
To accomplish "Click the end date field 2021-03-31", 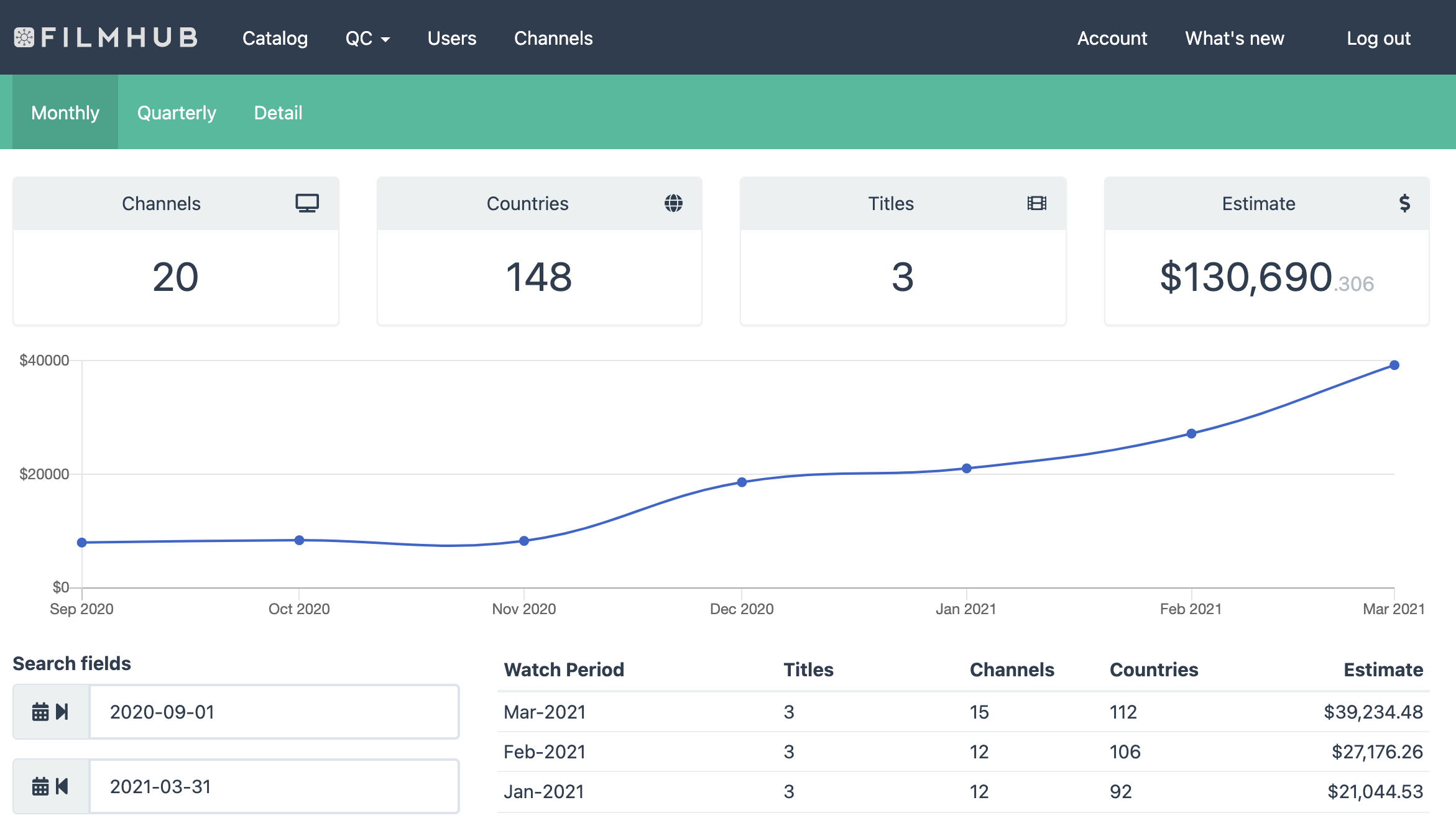I will [x=274, y=786].
